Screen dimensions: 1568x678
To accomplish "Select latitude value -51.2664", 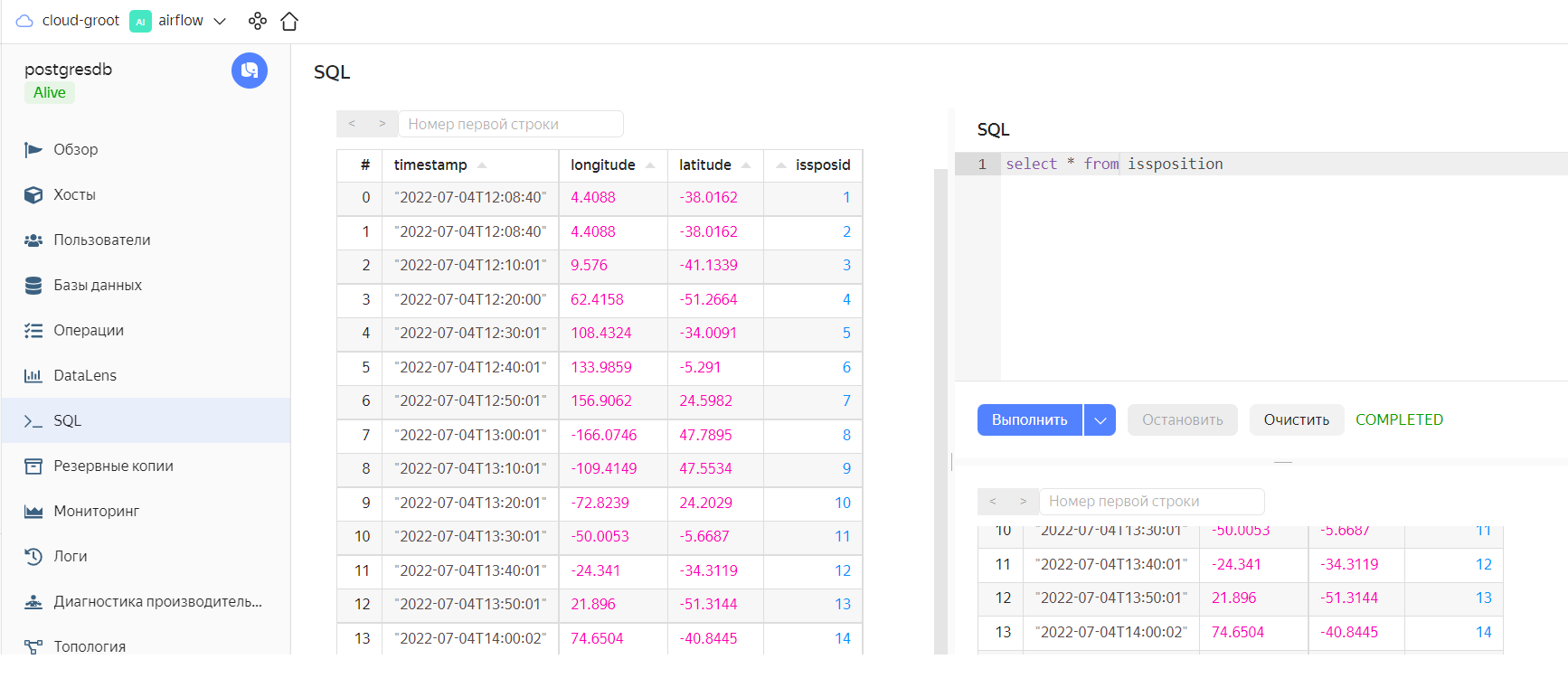I will pyautogui.click(x=708, y=299).
